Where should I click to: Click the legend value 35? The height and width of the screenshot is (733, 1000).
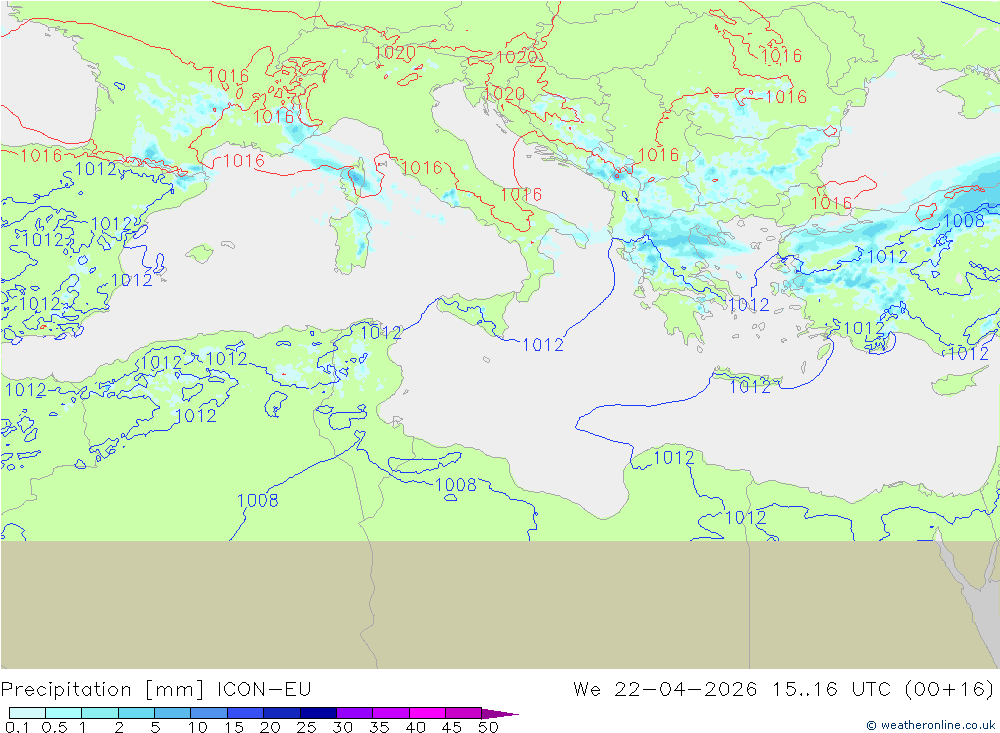379,727
